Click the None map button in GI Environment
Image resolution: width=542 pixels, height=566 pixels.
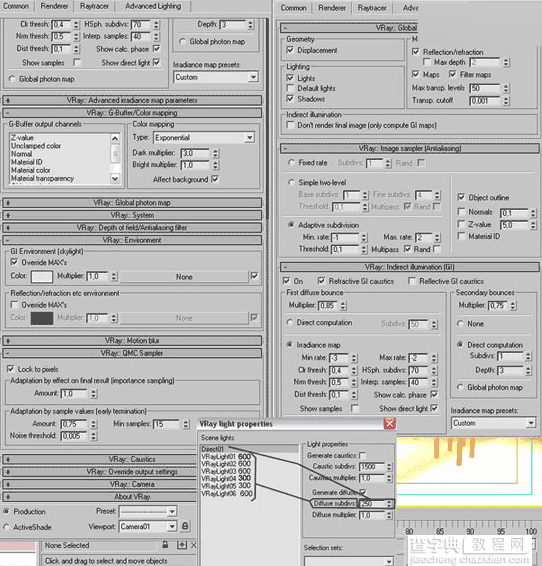184,277
